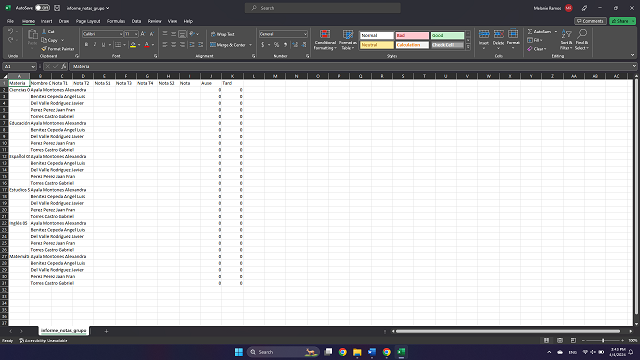This screenshot has height=360, width=640.
Task: Select the Calculation cell style
Action: (x=412, y=45)
